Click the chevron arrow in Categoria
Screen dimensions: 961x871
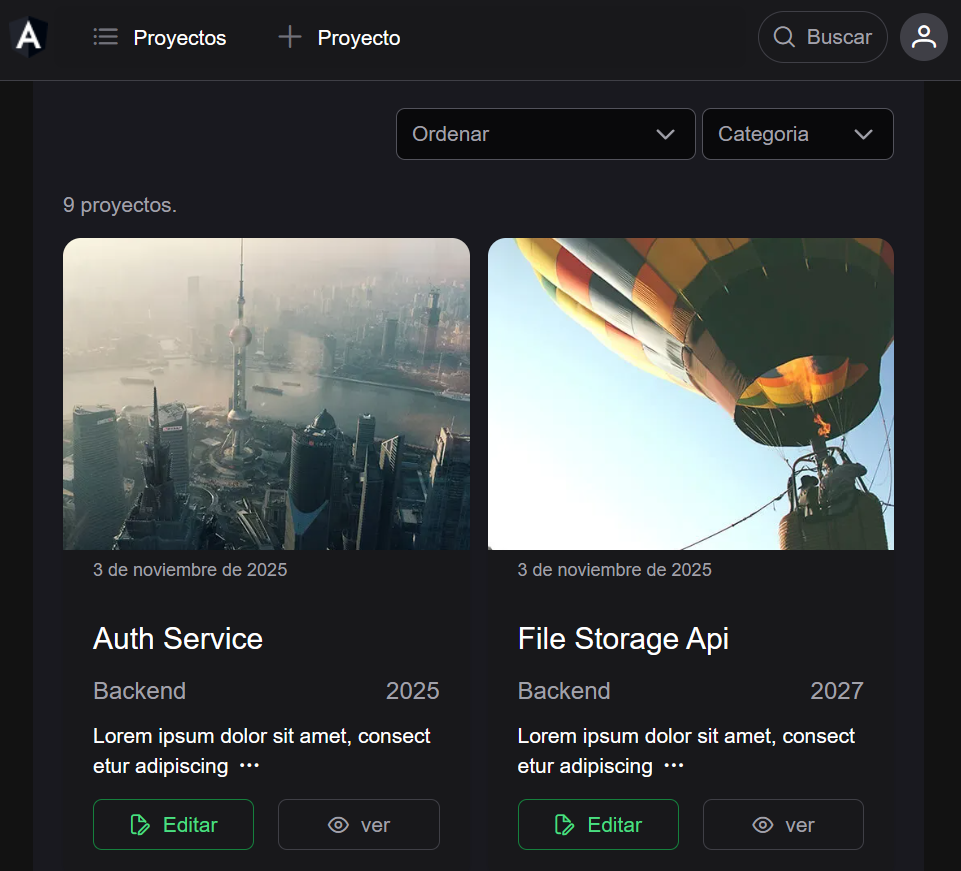(863, 134)
